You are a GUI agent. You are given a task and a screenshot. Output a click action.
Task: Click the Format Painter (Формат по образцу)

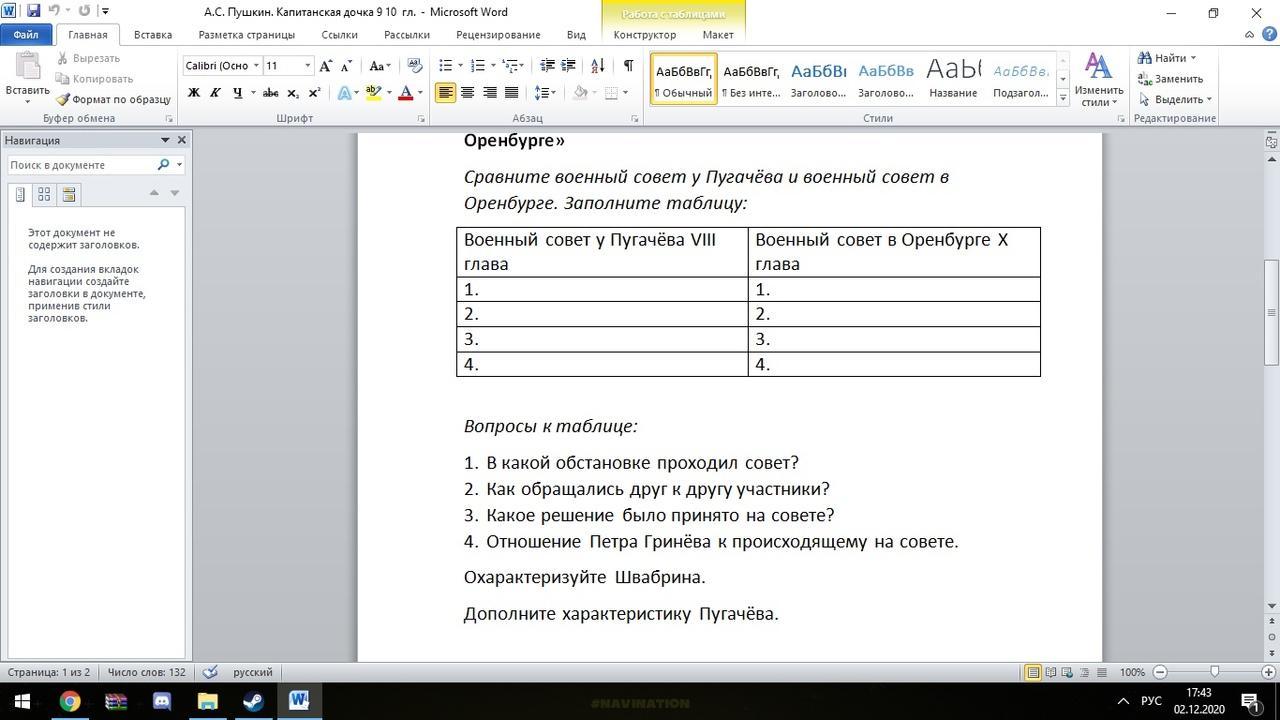(x=114, y=99)
